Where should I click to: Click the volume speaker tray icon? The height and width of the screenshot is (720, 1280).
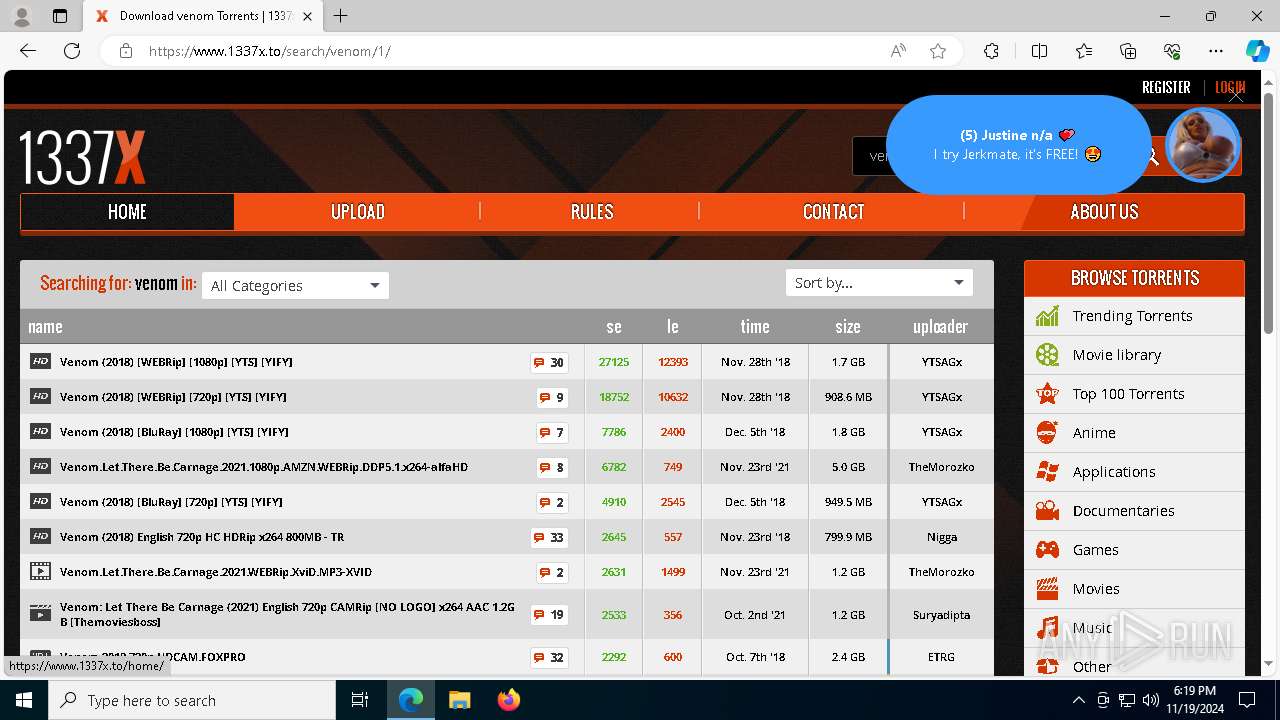pyautogui.click(x=1151, y=700)
